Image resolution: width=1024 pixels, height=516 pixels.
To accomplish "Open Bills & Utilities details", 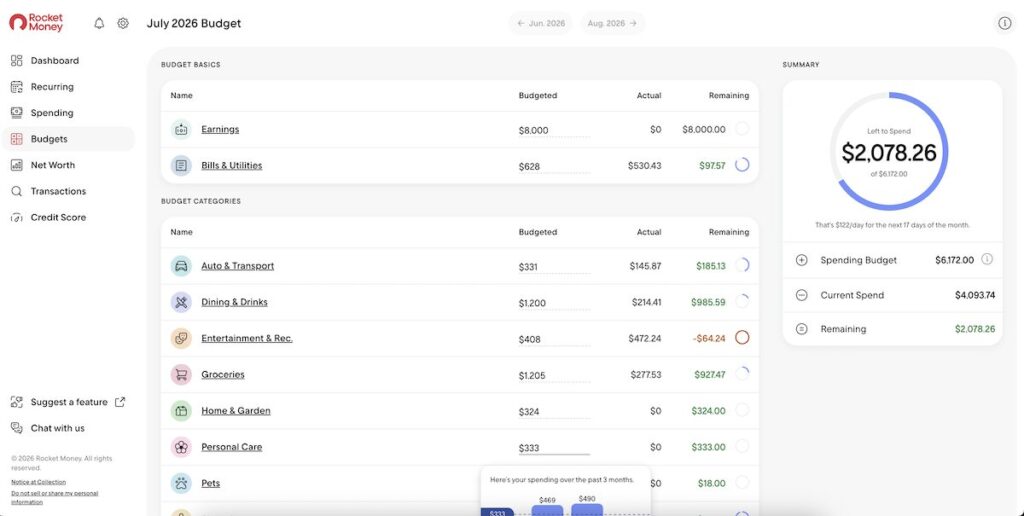I will coord(232,166).
